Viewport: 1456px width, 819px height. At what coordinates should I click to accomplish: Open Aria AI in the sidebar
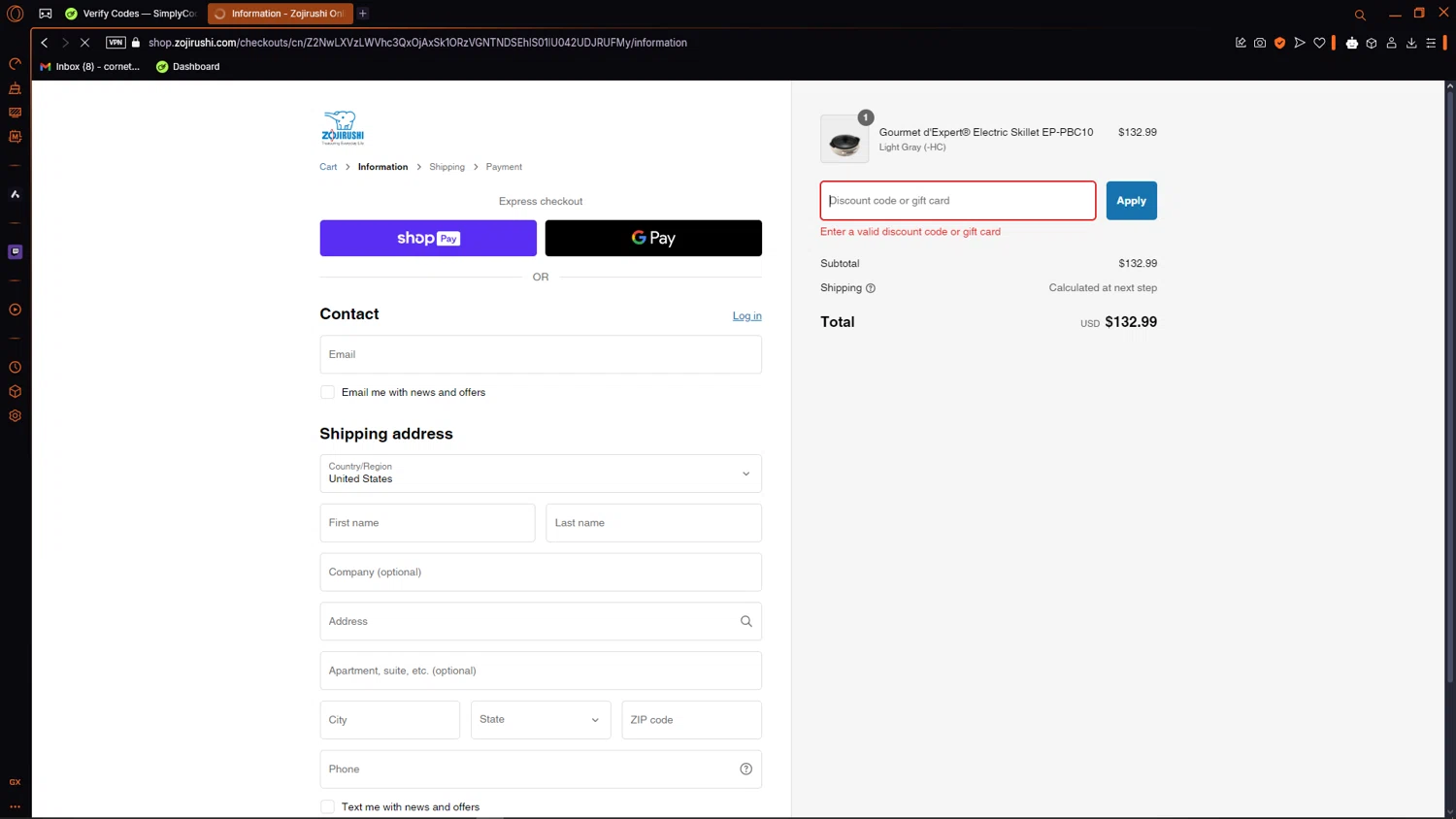(x=15, y=194)
